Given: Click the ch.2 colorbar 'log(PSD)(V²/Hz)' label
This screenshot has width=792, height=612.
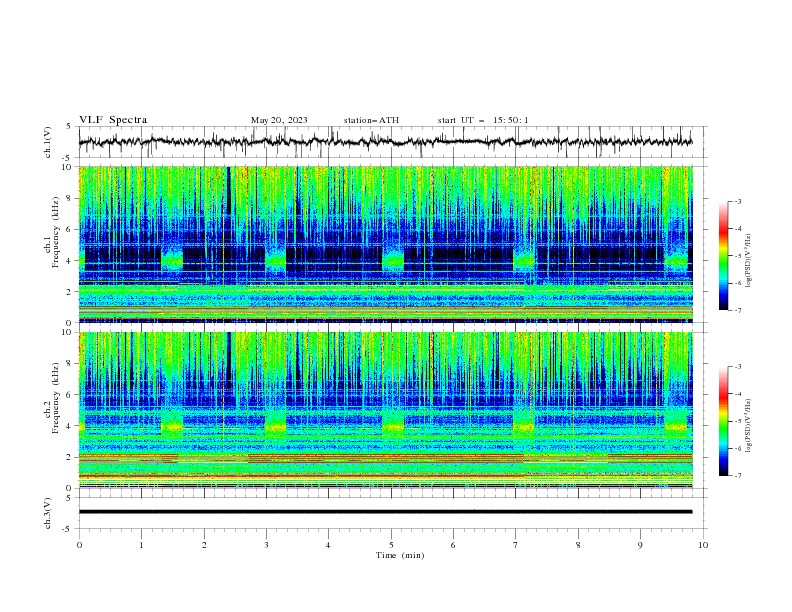Looking at the screenshot, I should tap(749, 426).
